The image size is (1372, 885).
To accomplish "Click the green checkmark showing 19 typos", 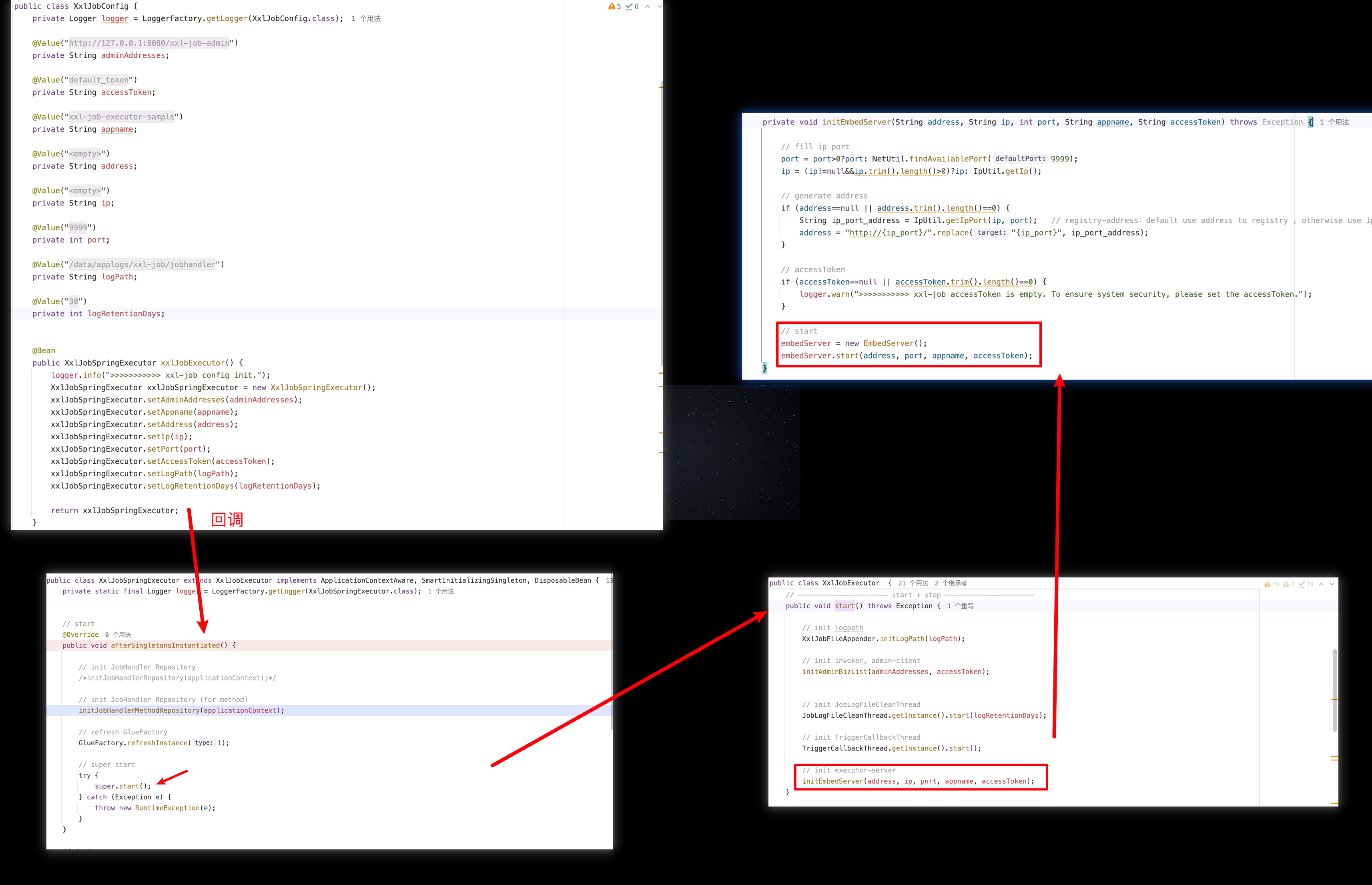I will point(1302,584).
